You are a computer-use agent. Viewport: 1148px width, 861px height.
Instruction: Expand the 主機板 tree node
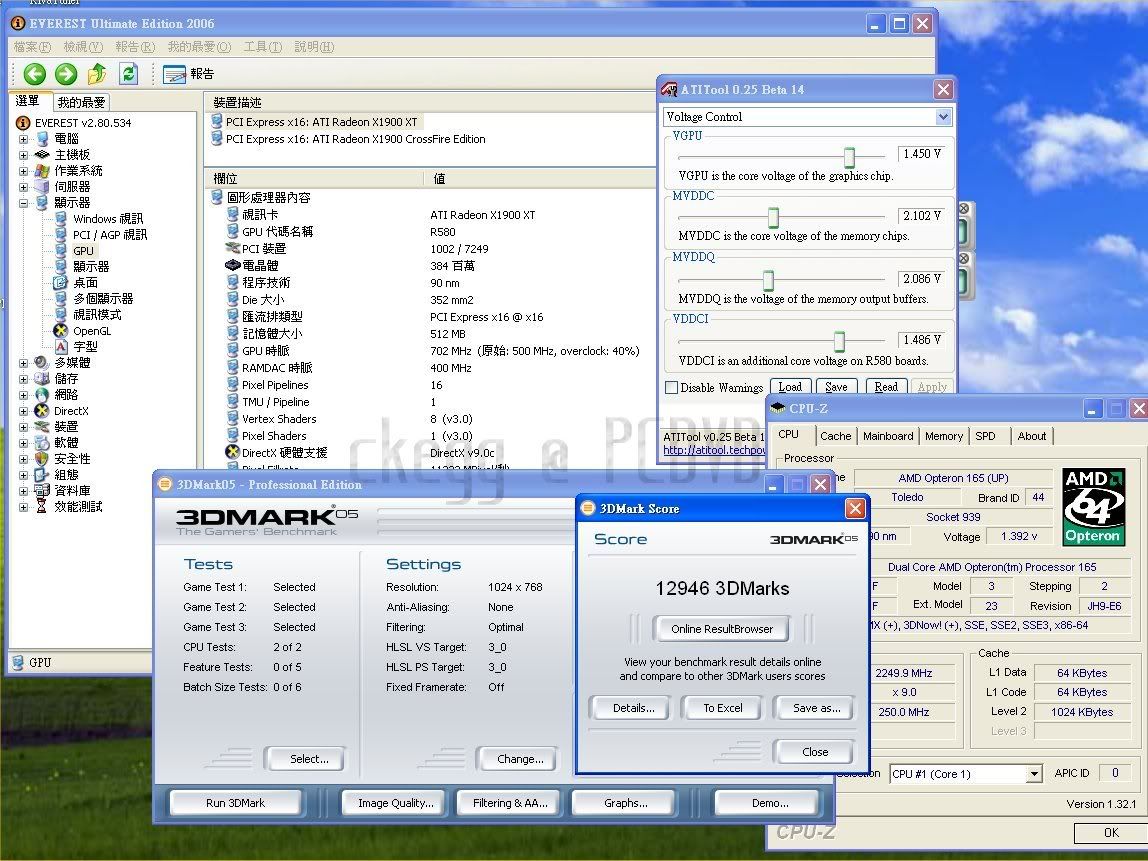click(x=23, y=155)
